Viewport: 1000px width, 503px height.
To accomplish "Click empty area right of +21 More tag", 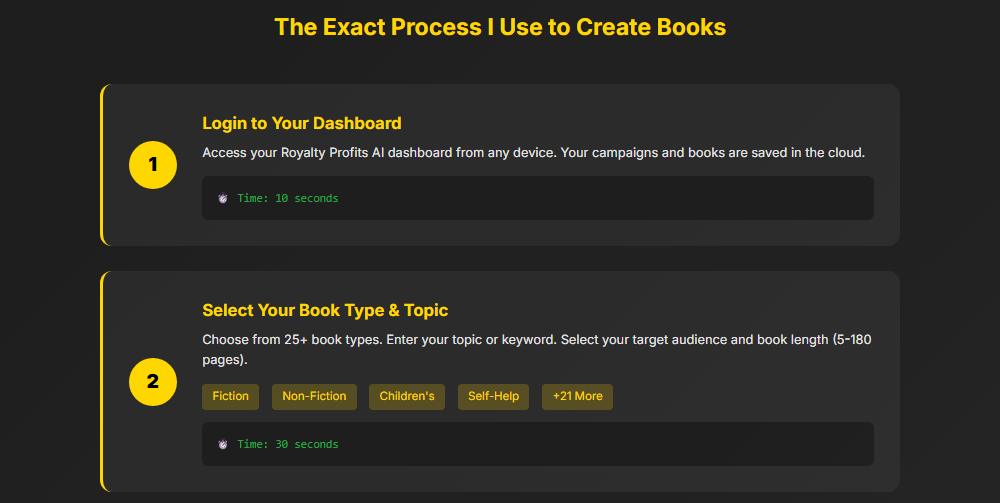I will click(x=750, y=396).
